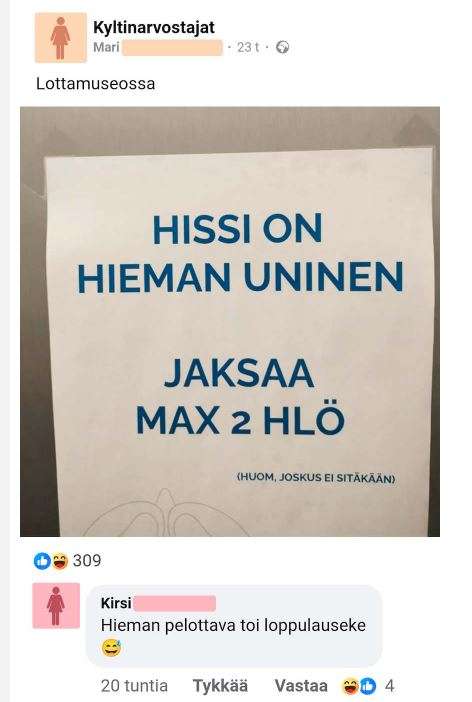View the 309 reactions list
Image resolution: width=472 pixels, height=702 pixels.
[87, 561]
